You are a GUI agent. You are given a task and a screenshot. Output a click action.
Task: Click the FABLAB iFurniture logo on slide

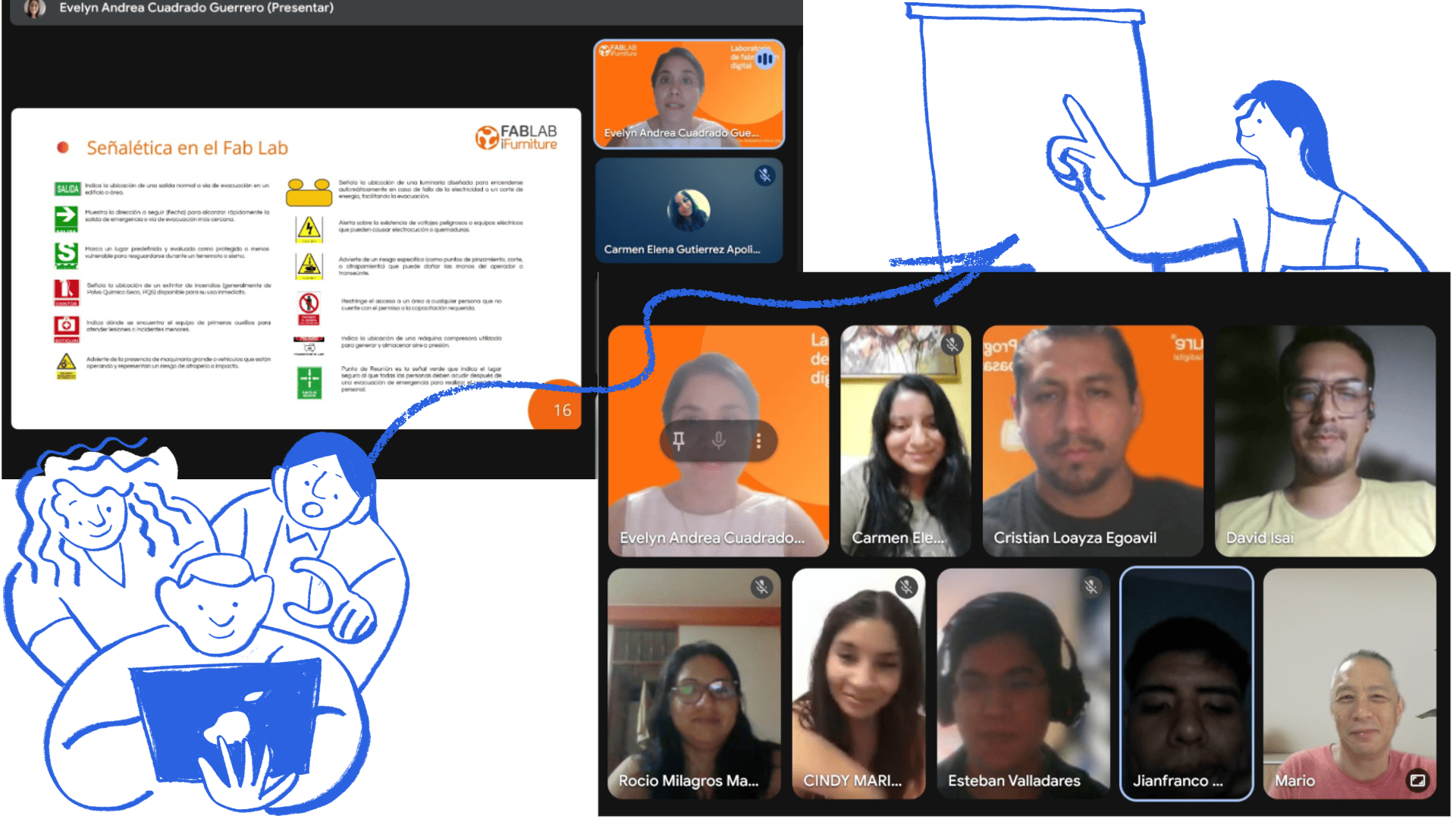[x=517, y=138]
